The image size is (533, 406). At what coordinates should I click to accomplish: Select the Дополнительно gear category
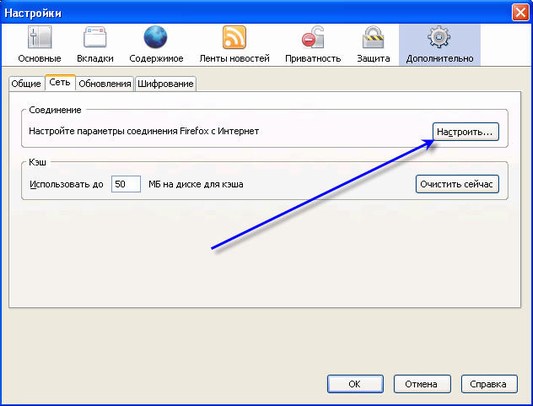[440, 45]
